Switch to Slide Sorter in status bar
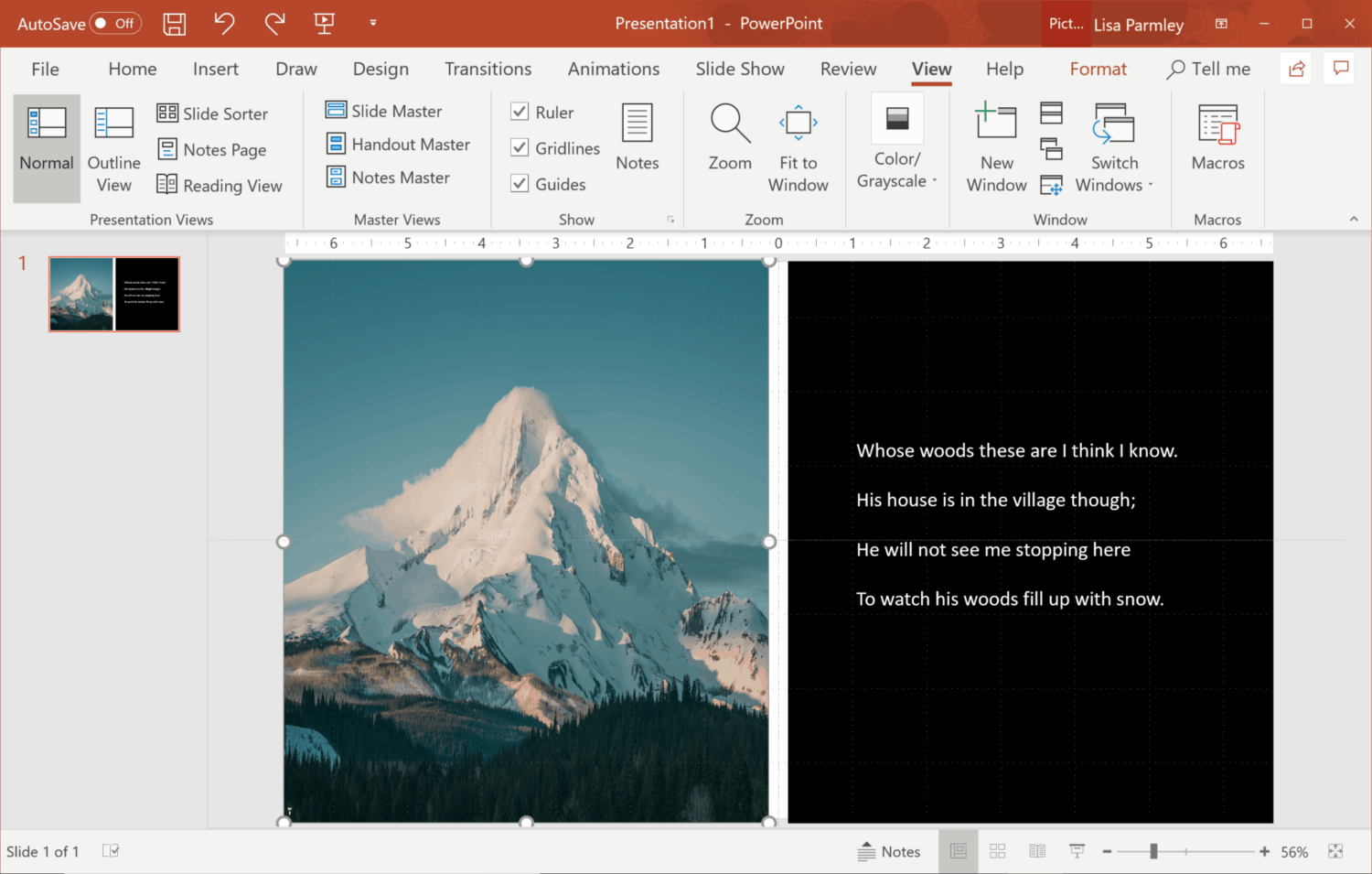 (x=998, y=851)
